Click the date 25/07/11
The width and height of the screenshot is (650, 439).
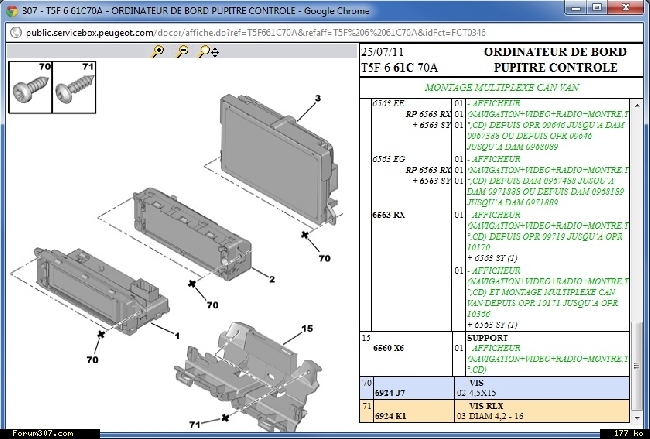click(x=382, y=52)
